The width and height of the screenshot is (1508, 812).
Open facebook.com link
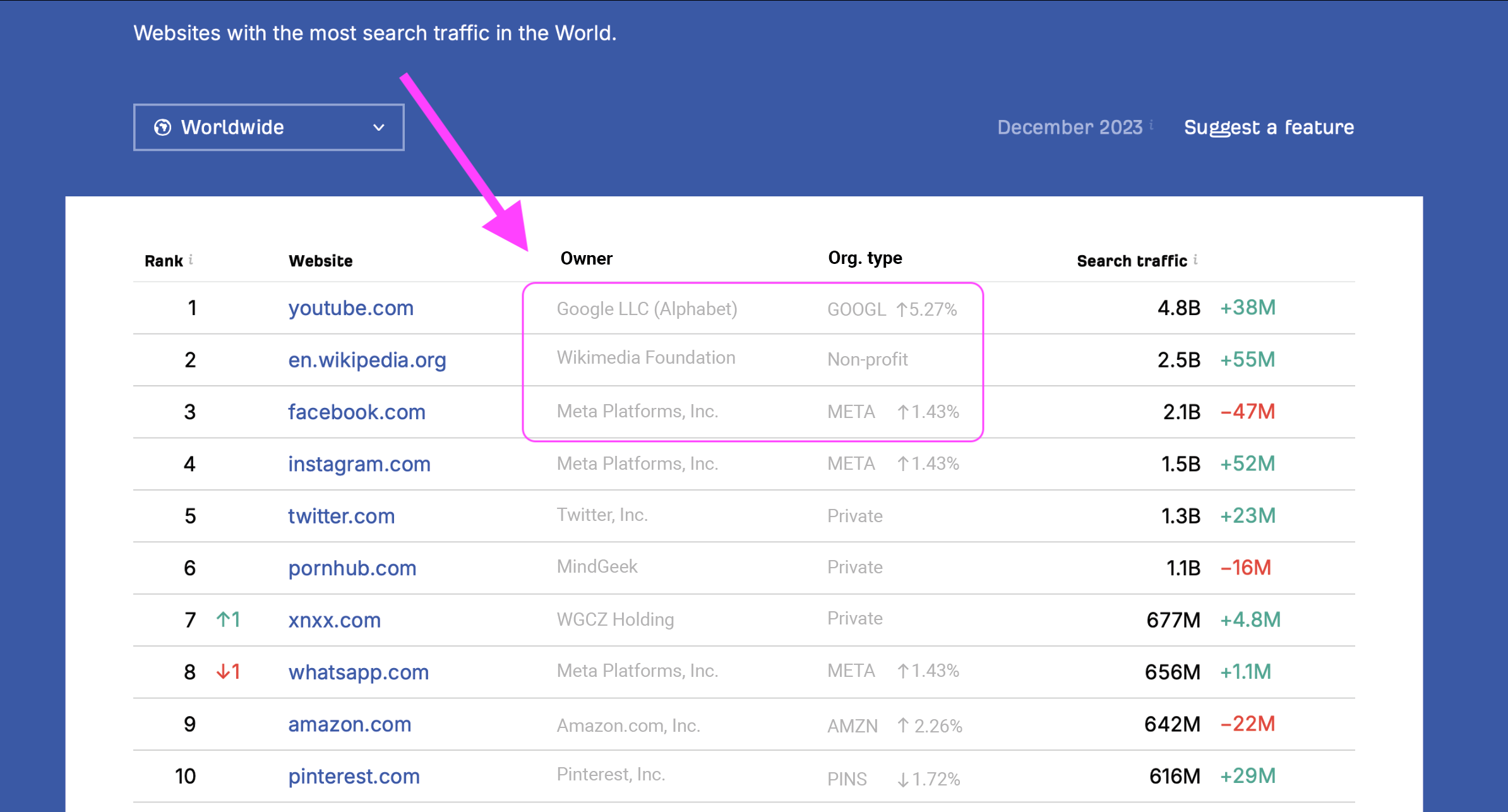coord(357,412)
